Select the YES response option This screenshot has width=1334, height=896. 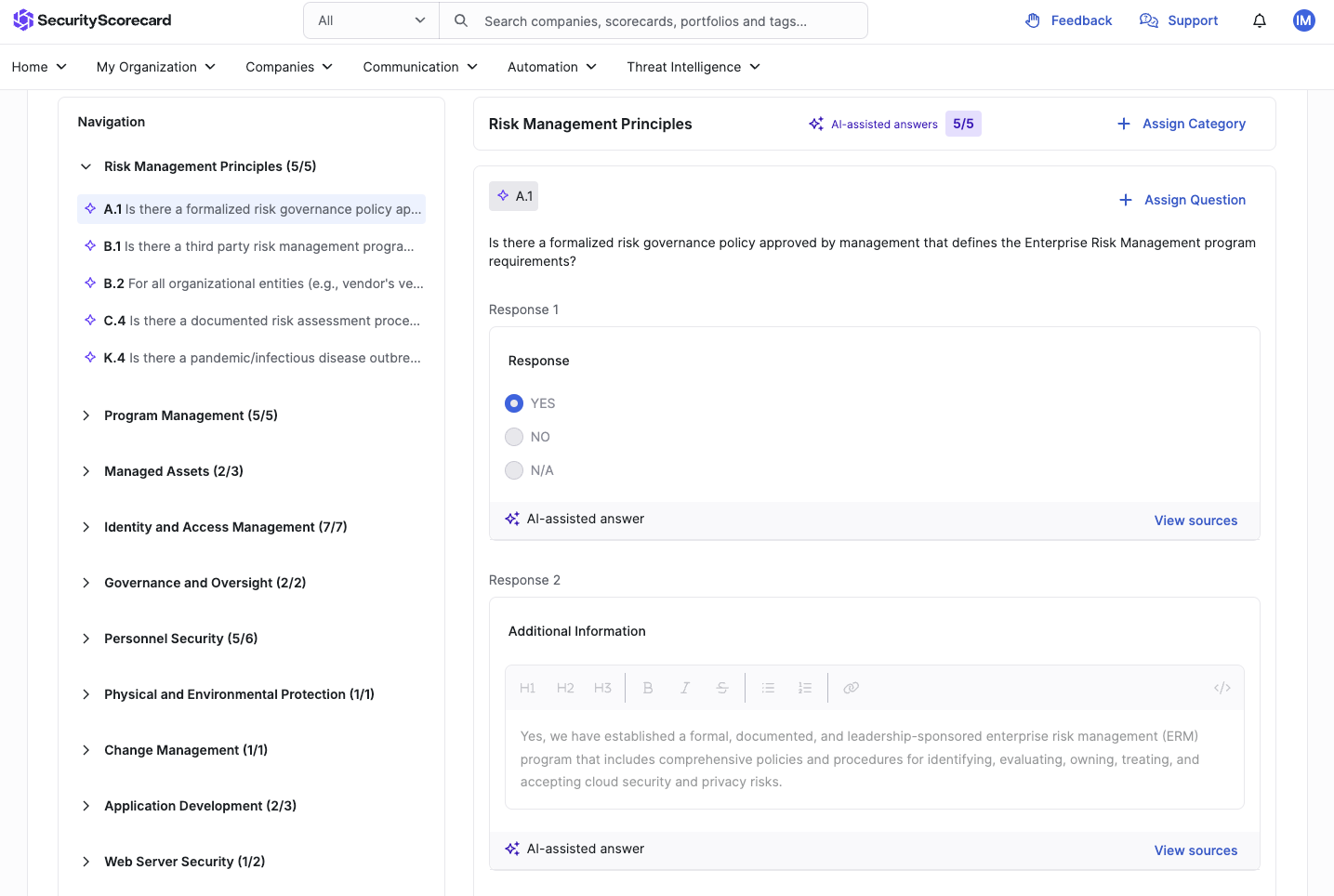tap(514, 403)
